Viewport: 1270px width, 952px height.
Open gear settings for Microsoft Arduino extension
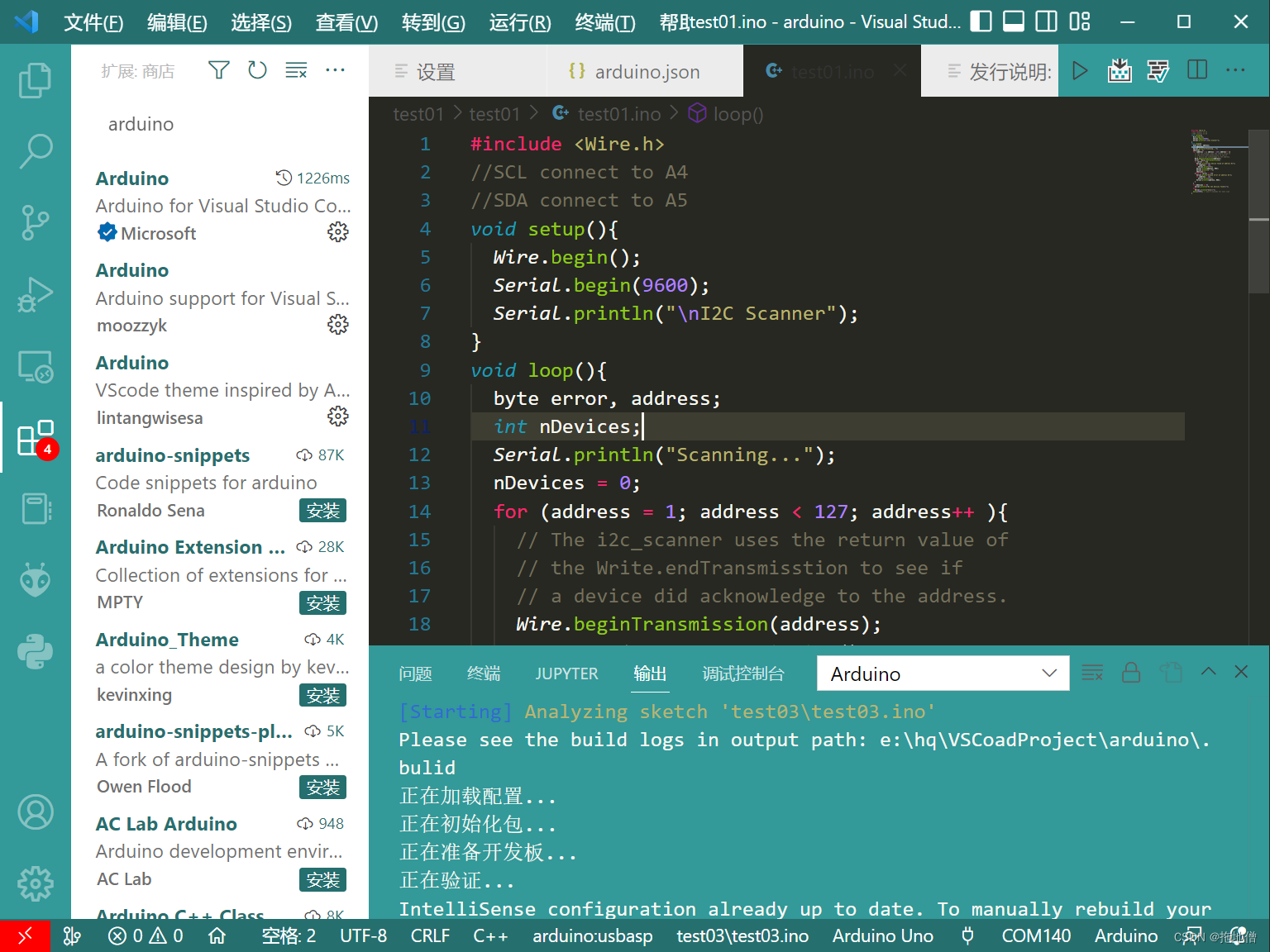click(337, 232)
